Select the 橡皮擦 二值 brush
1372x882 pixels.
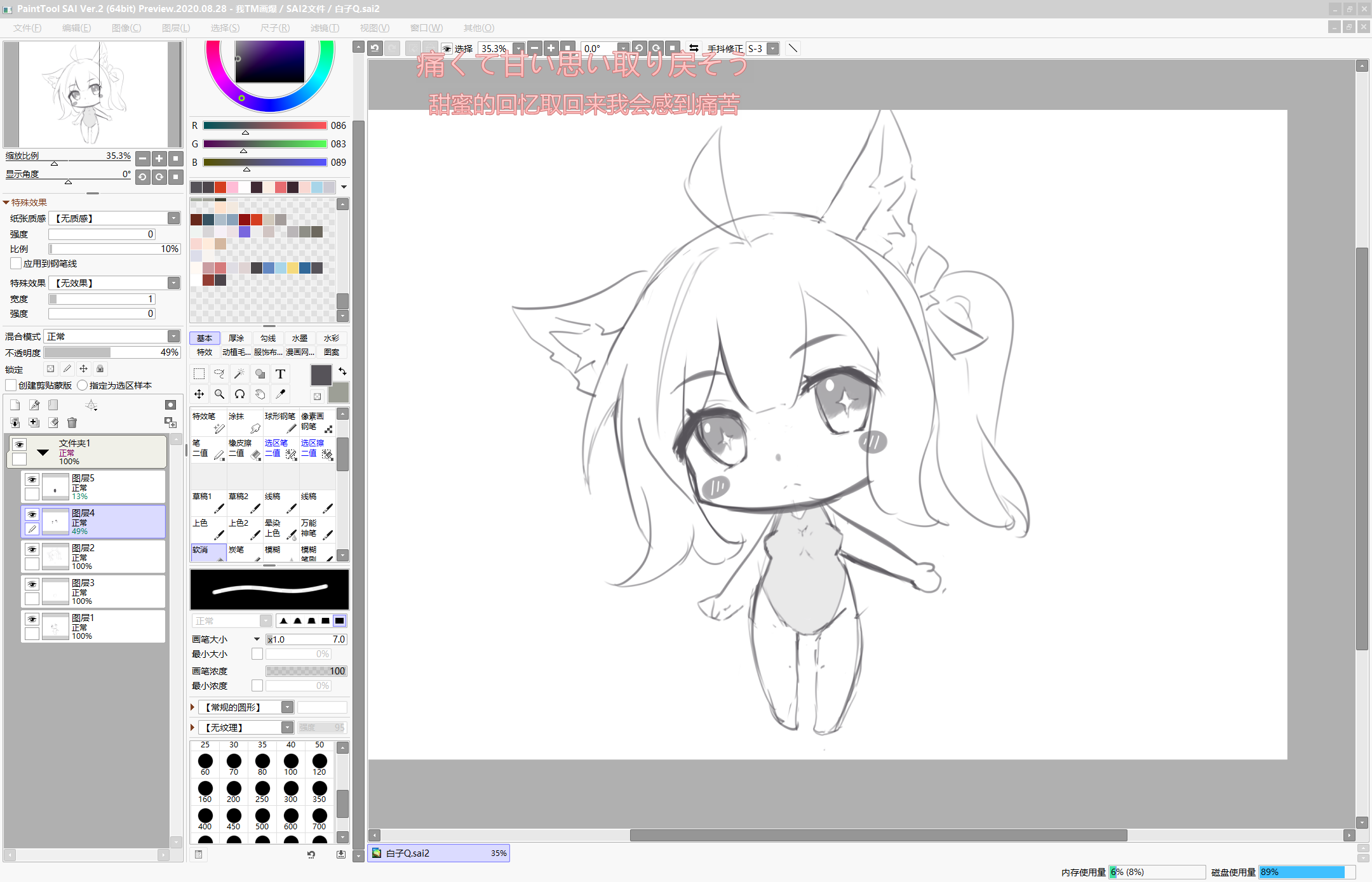click(x=245, y=448)
